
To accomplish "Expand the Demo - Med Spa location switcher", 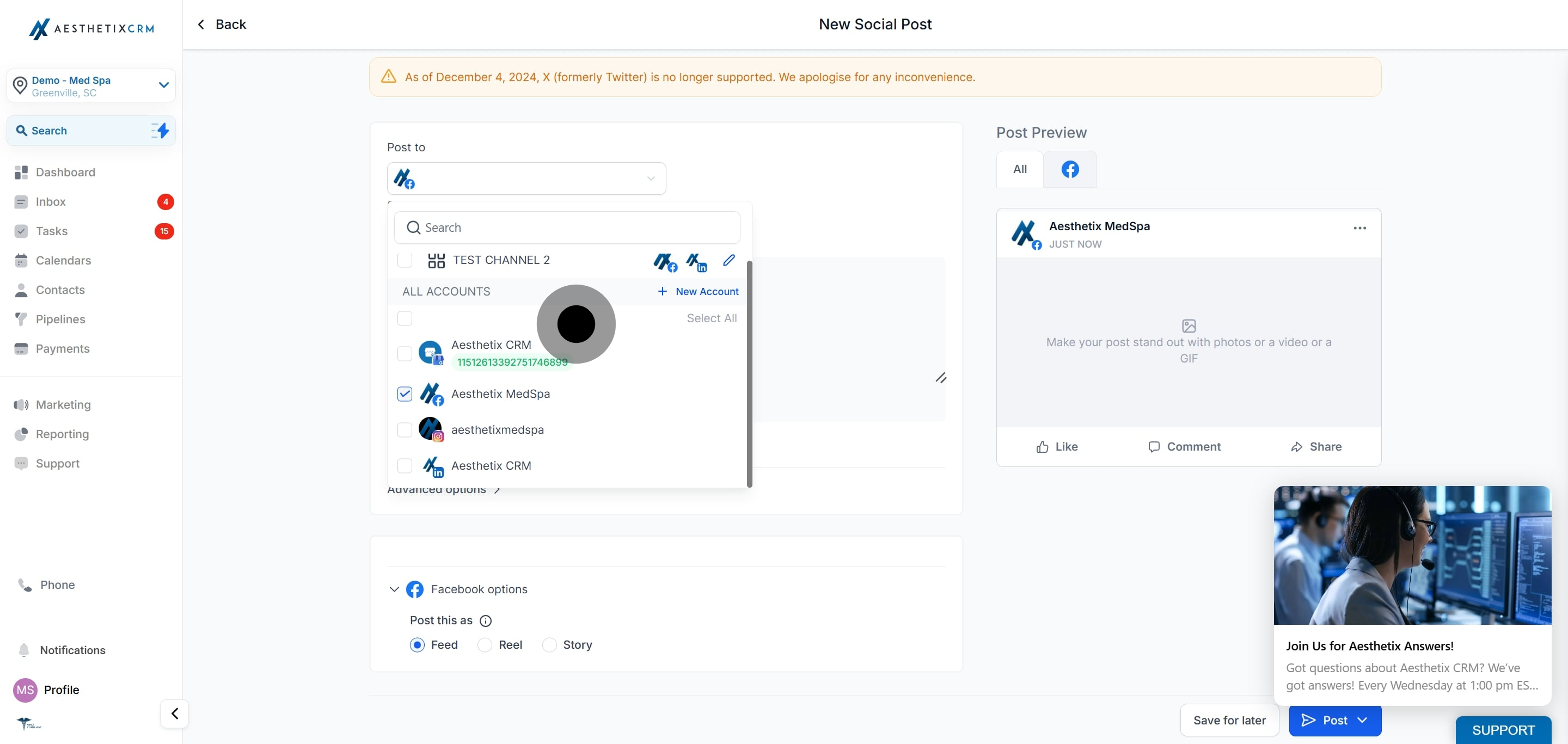I will click(163, 85).
